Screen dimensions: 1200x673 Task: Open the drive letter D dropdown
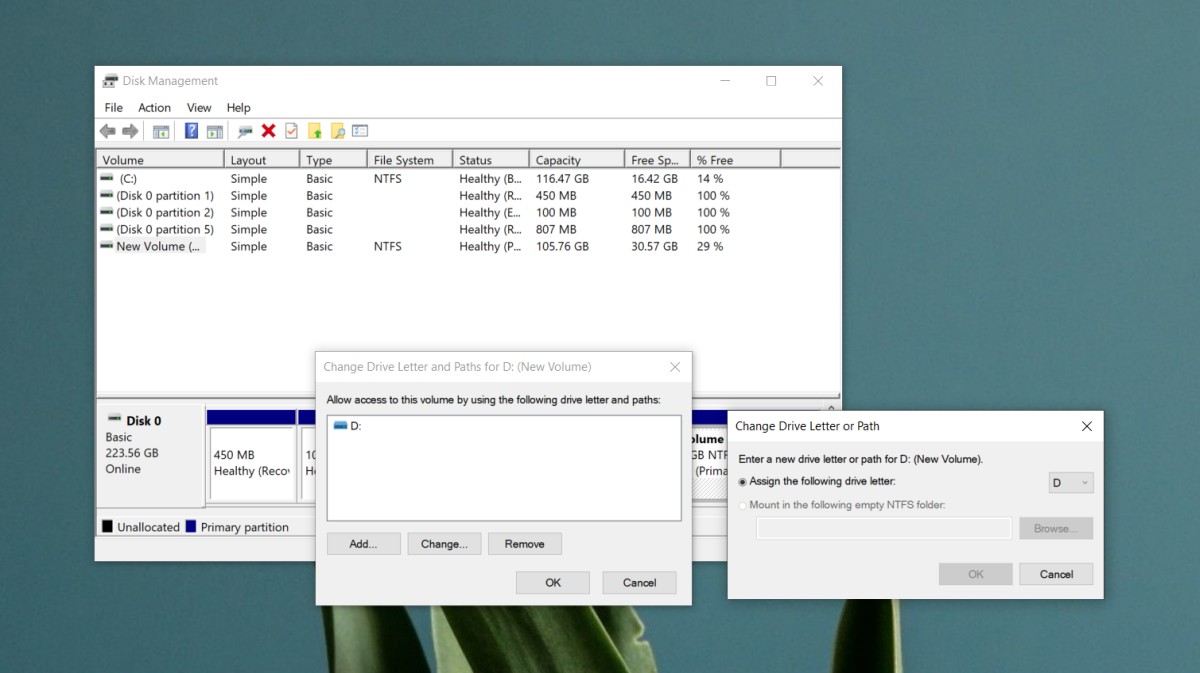1071,483
